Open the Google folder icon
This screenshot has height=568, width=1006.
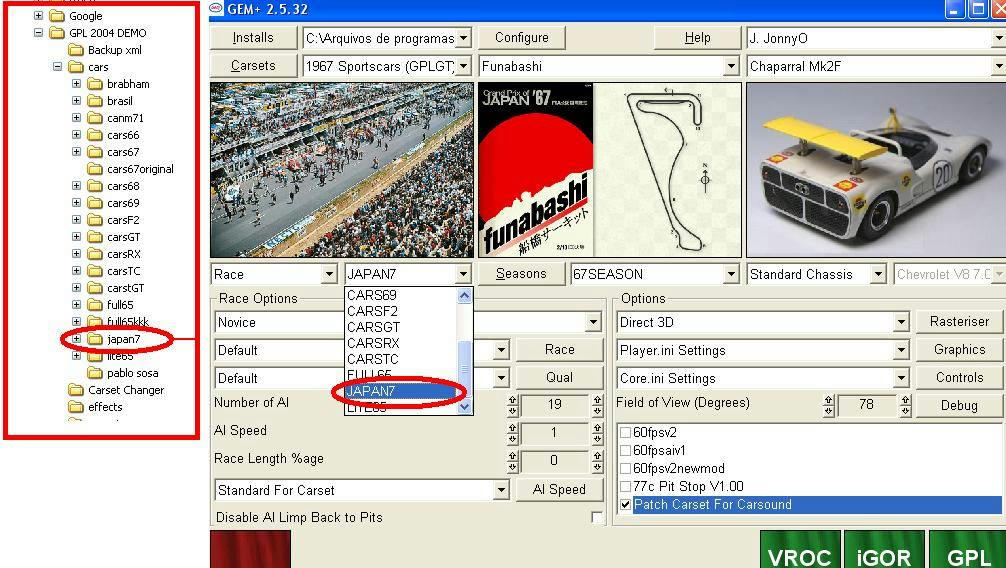[x=58, y=15]
